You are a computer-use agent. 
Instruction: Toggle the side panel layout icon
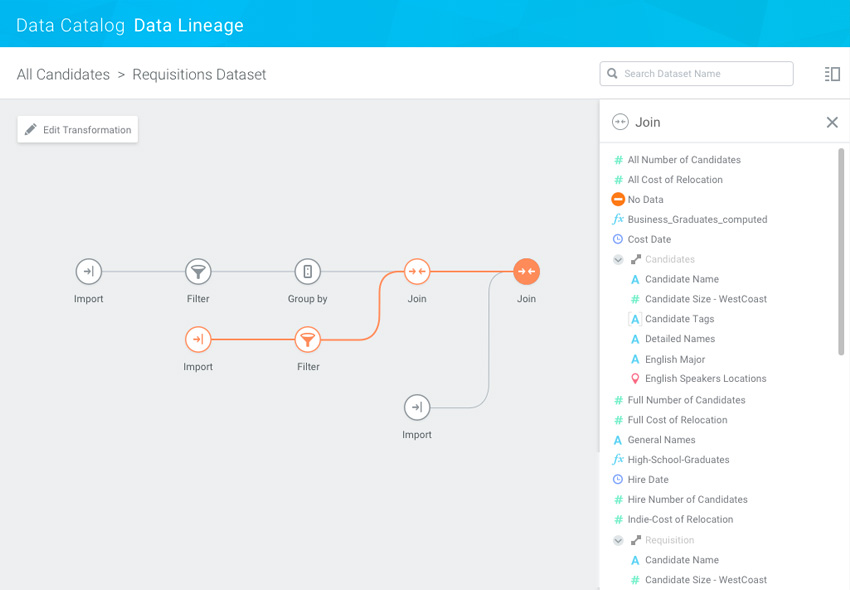[832, 74]
